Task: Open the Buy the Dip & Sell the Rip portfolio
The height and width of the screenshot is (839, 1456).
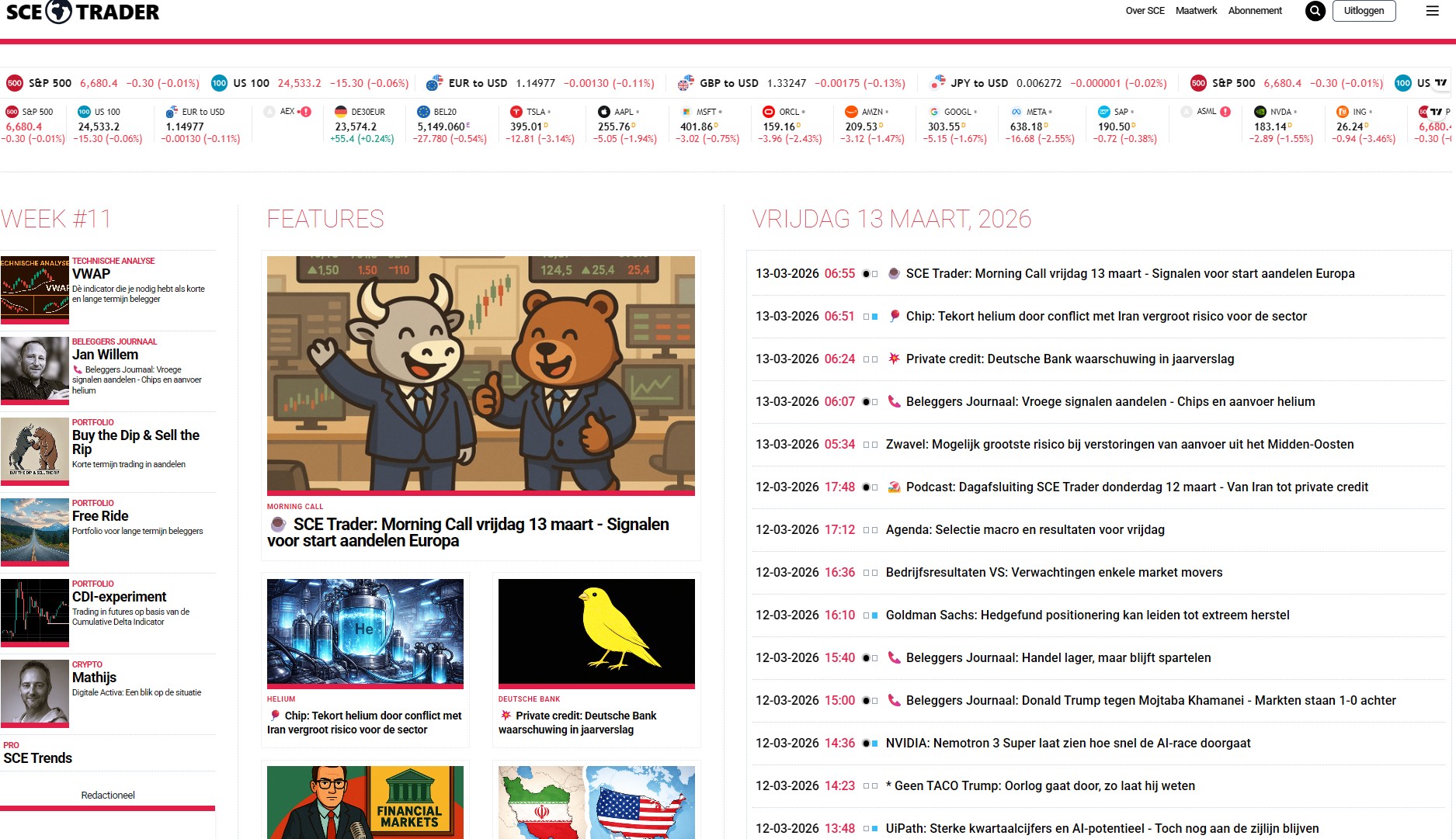Action: coord(136,442)
